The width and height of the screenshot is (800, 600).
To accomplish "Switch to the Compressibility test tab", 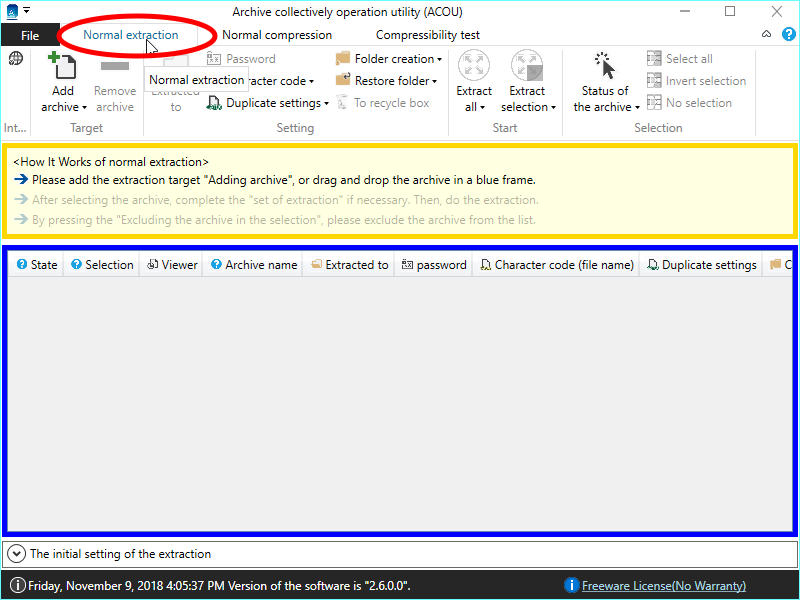I will point(427,35).
